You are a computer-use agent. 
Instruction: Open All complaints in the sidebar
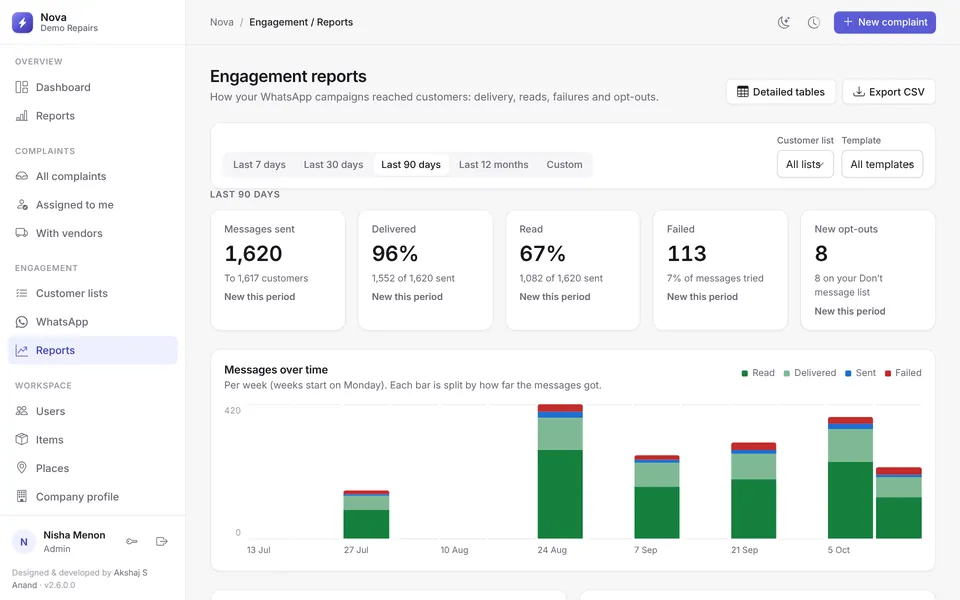pyautogui.click(x=93, y=176)
